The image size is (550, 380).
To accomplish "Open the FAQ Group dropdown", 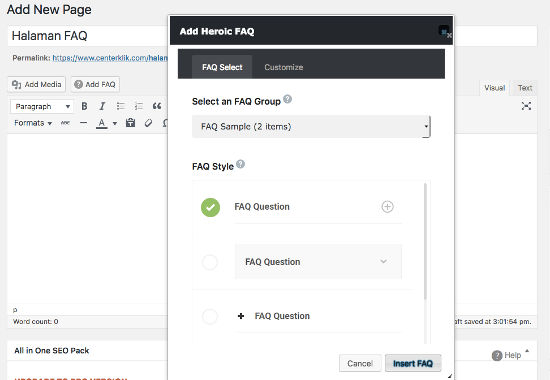I will click(311, 127).
